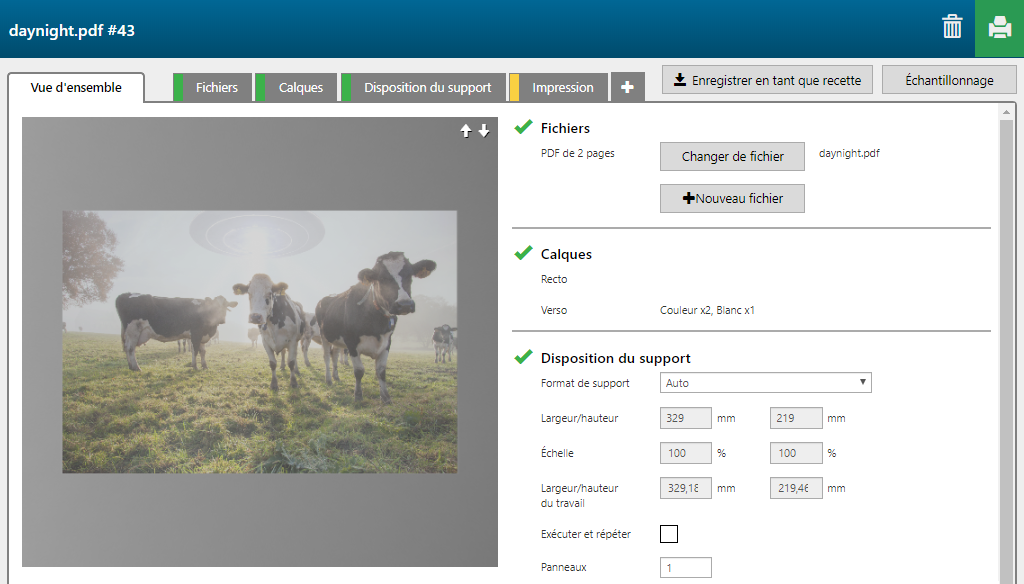Viewport: 1024px width, 584px height.
Task: Go to Disposition du support tab
Action: [x=424, y=88]
